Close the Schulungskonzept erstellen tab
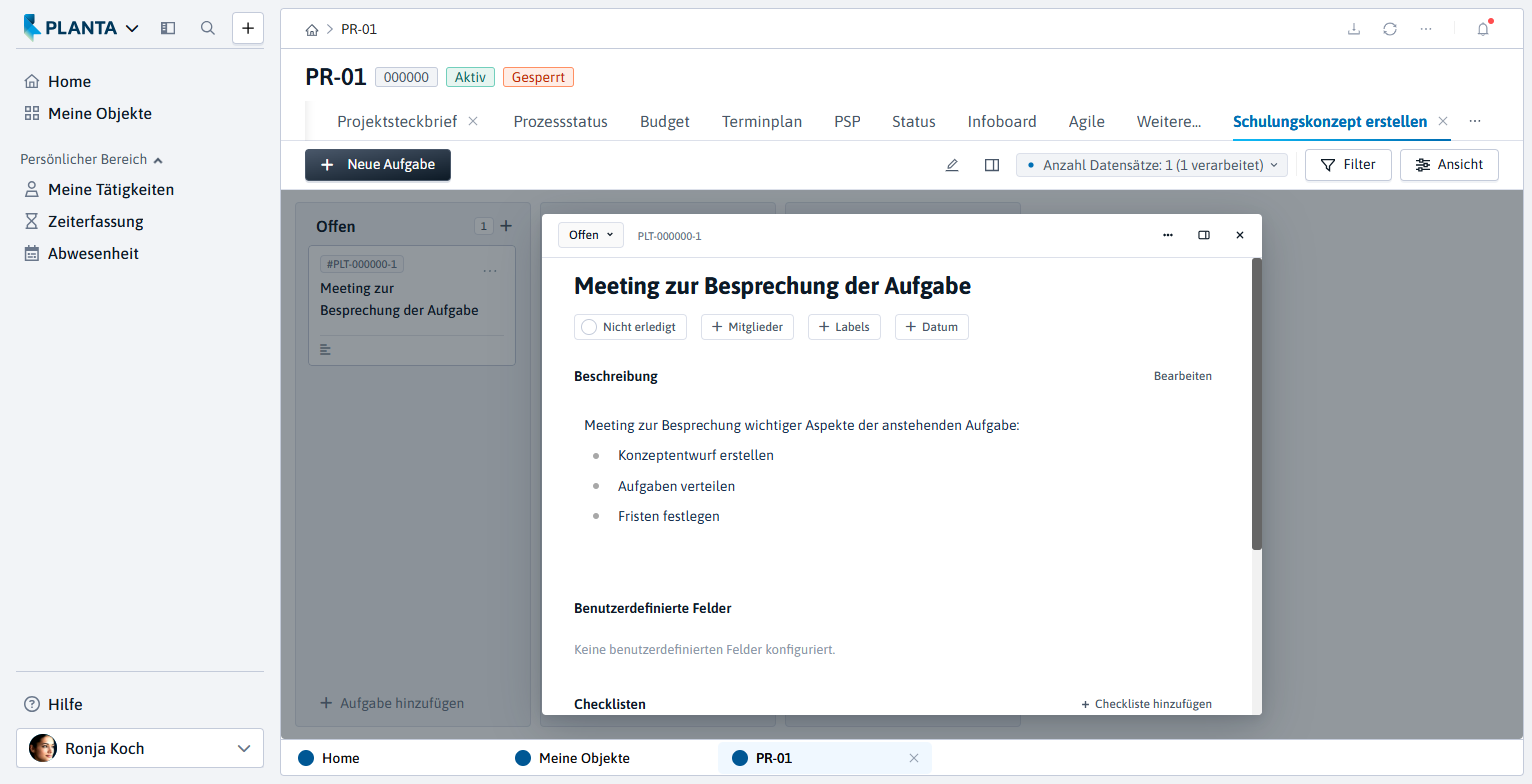Screen dimensions: 1532x784 1443,121
